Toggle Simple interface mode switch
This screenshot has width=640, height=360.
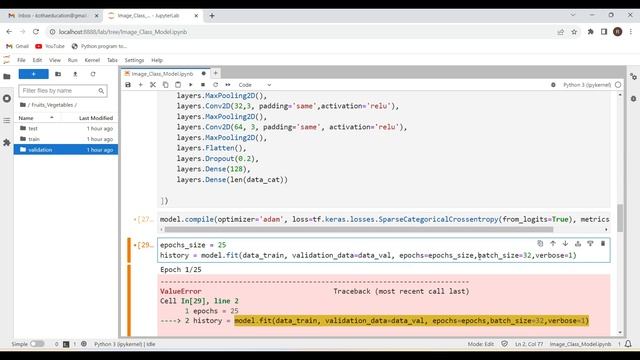pyautogui.click(x=37, y=344)
